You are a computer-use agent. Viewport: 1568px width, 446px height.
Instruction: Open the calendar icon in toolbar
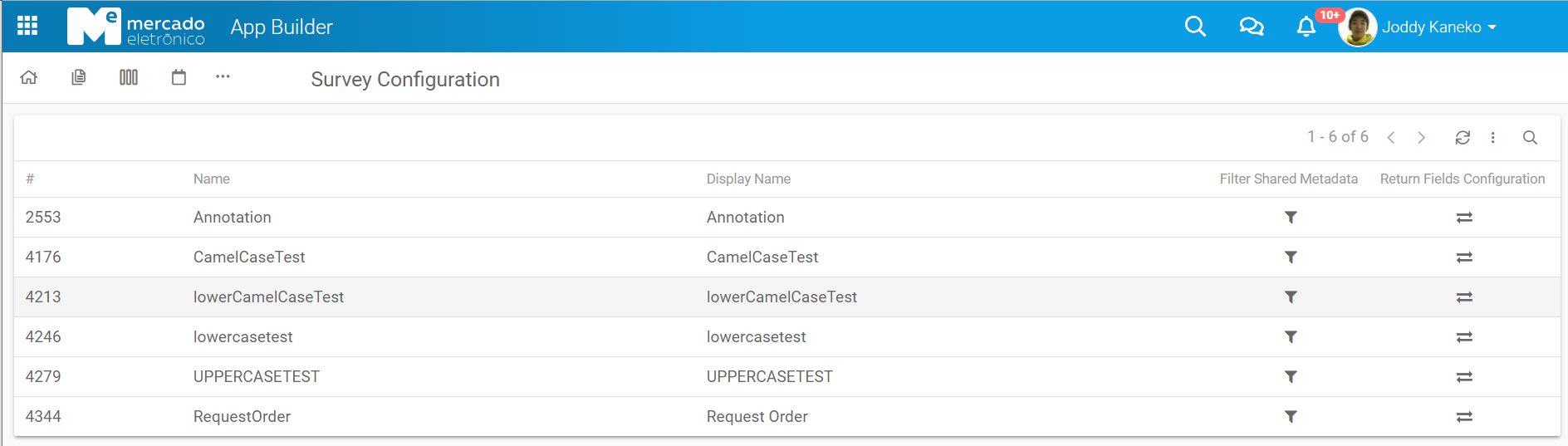click(179, 77)
